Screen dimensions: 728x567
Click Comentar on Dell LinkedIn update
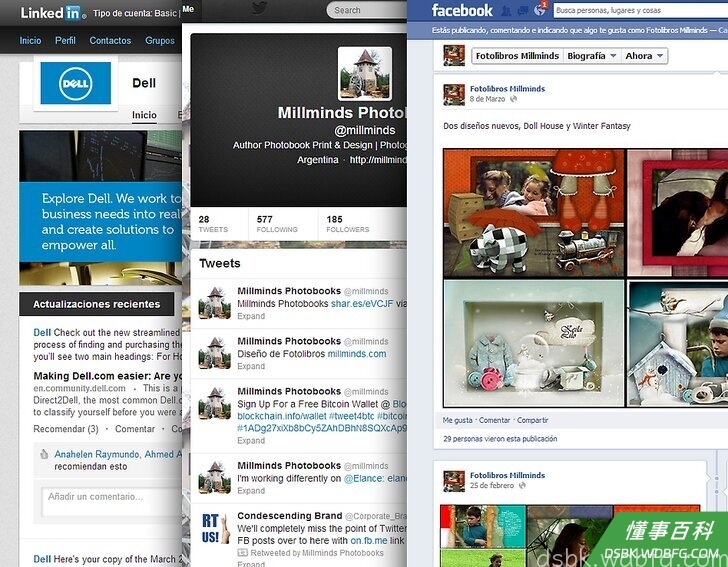coord(135,429)
